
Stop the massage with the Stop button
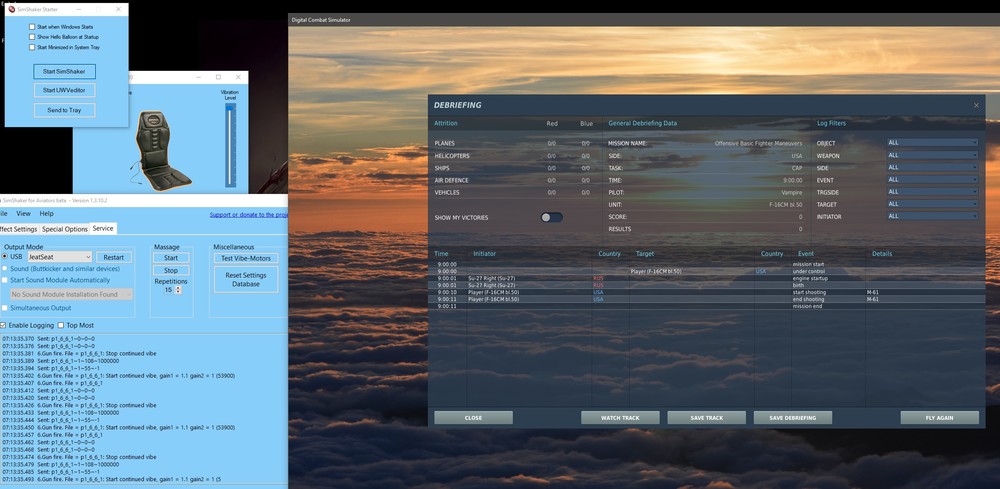(171, 270)
